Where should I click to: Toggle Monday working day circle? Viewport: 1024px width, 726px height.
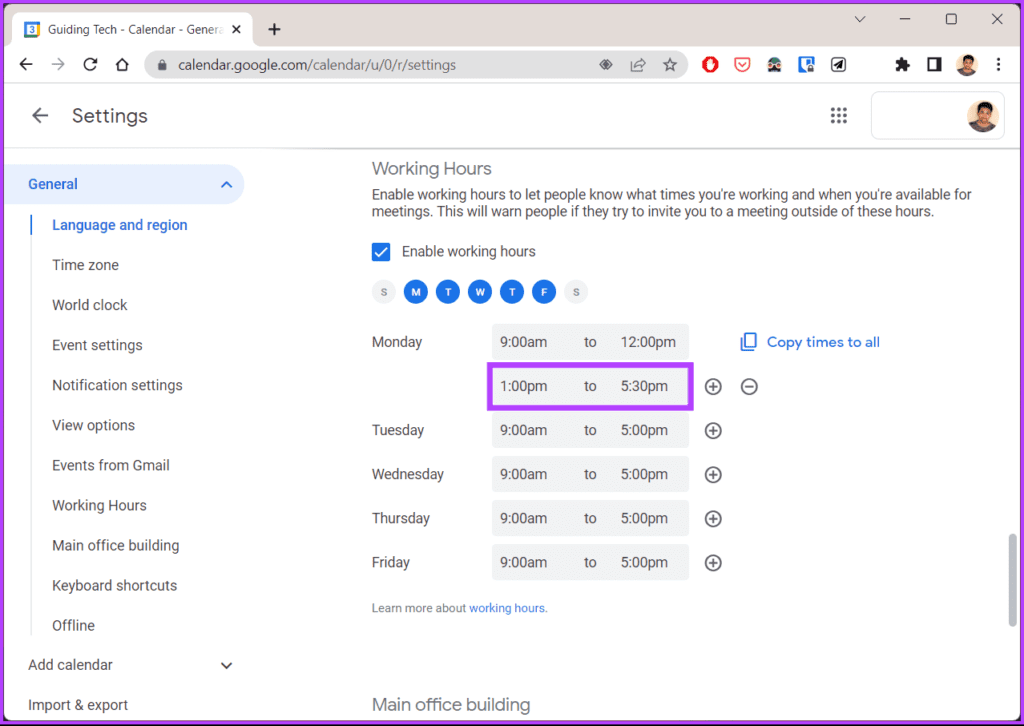(415, 292)
